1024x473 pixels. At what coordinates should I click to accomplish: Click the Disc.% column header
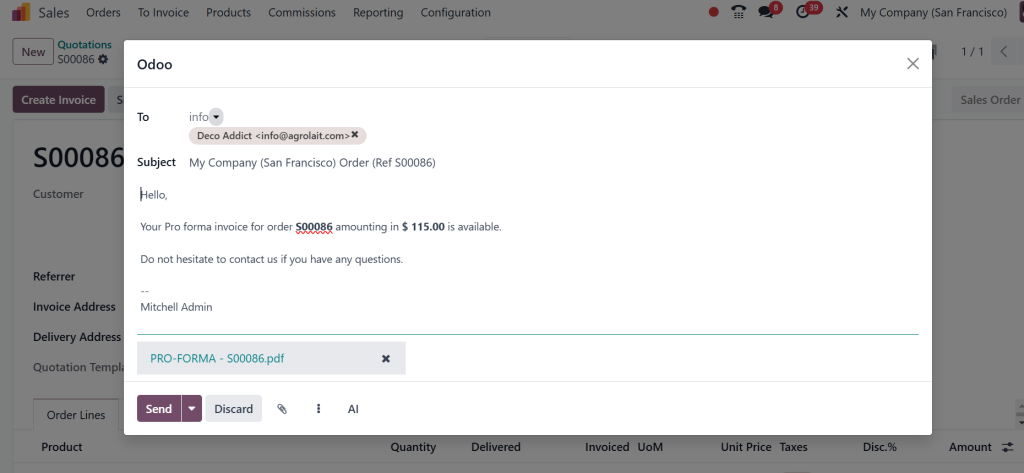point(880,447)
